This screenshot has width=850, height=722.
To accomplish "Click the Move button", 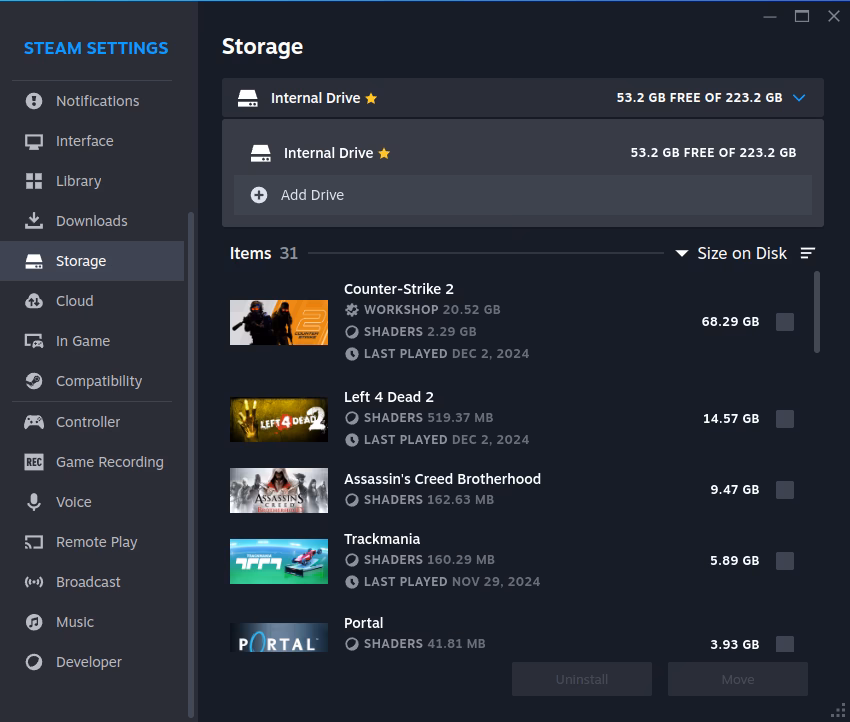I will 738,679.
